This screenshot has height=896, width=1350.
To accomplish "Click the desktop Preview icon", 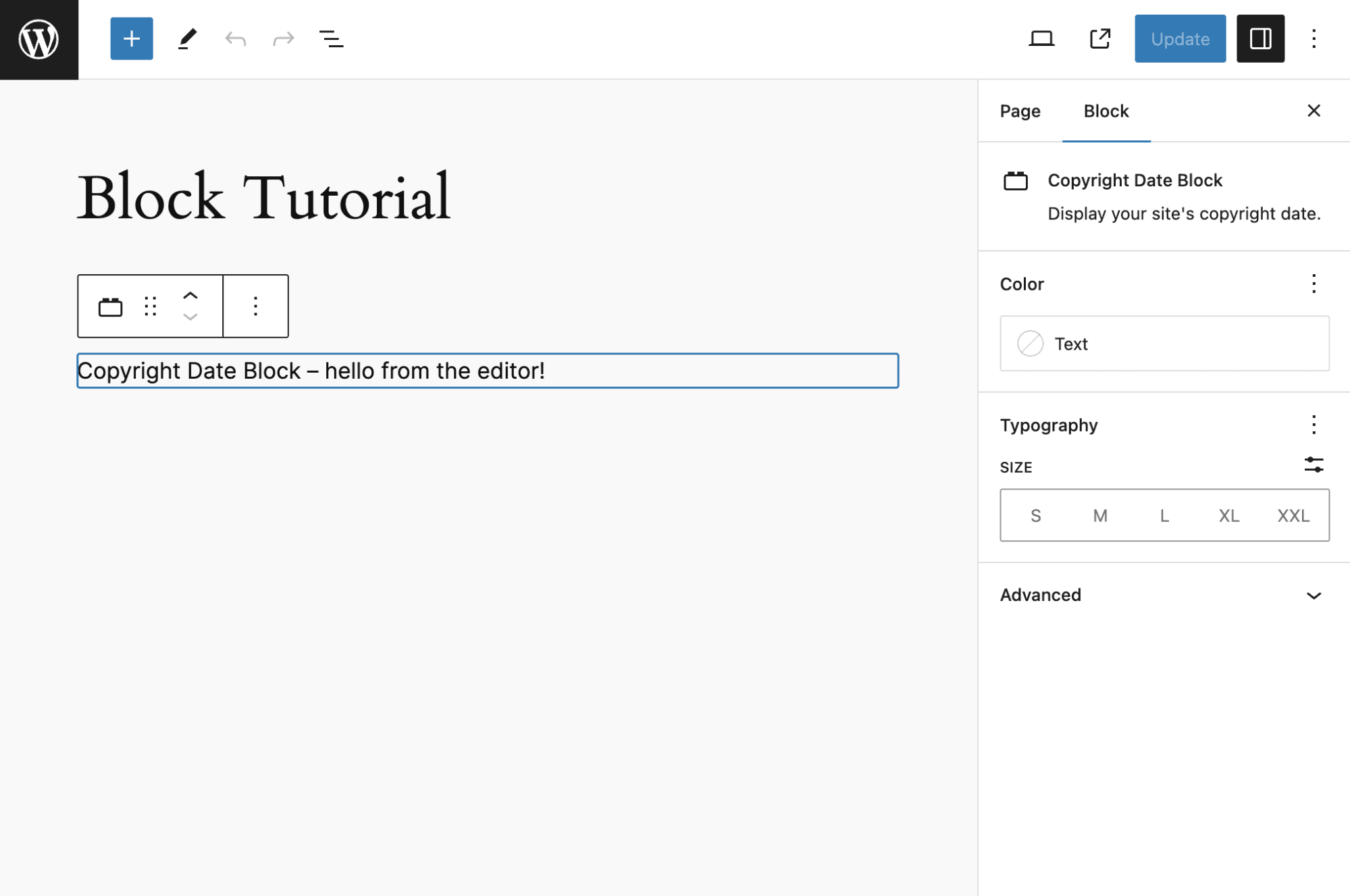I will coord(1041,38).
